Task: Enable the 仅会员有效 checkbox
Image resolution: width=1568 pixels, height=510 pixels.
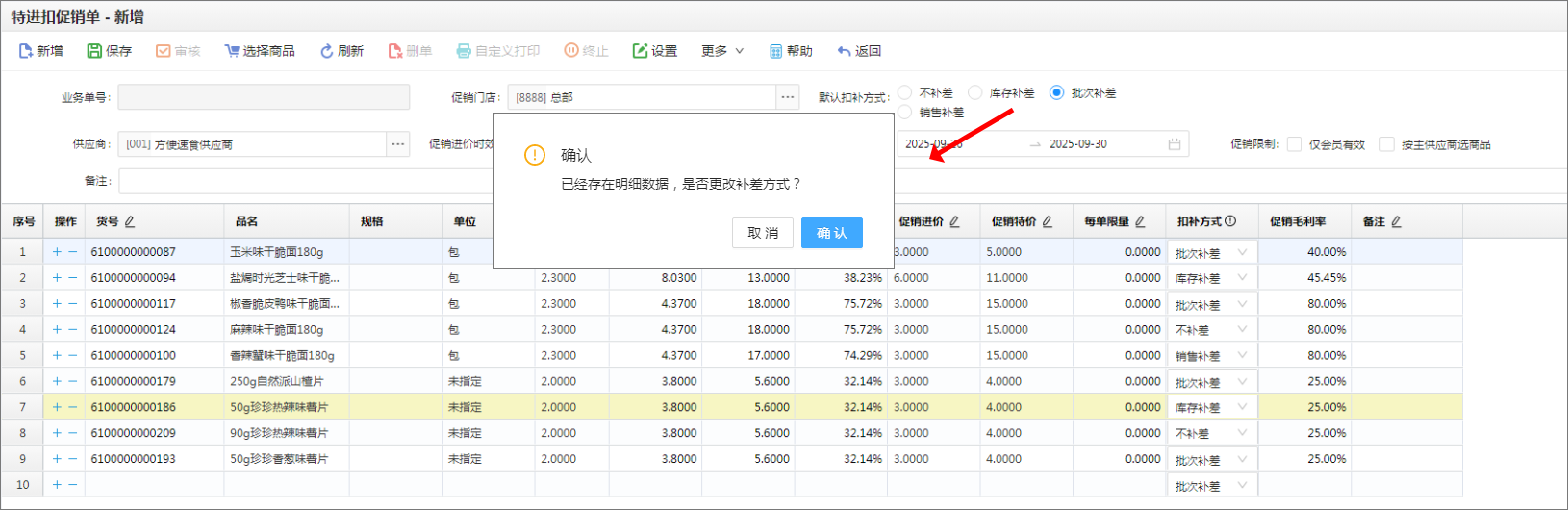Action: tap(1295, 144)
